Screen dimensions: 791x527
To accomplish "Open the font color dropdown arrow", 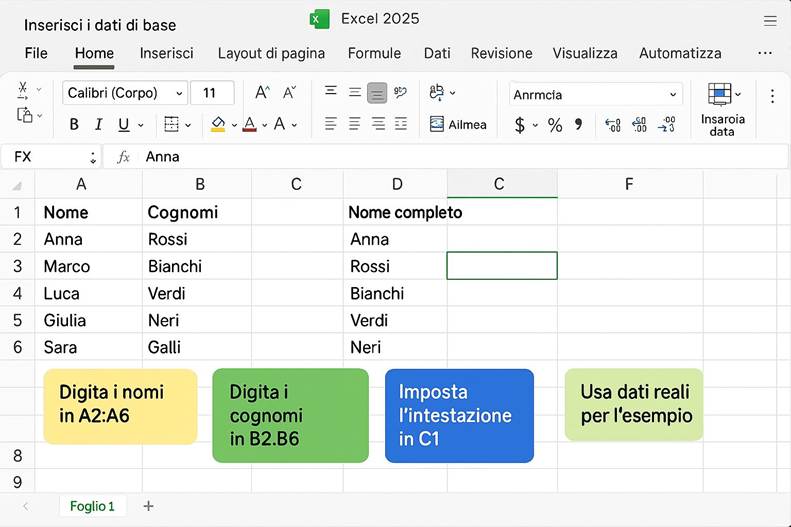I will [x=264, y=125].
